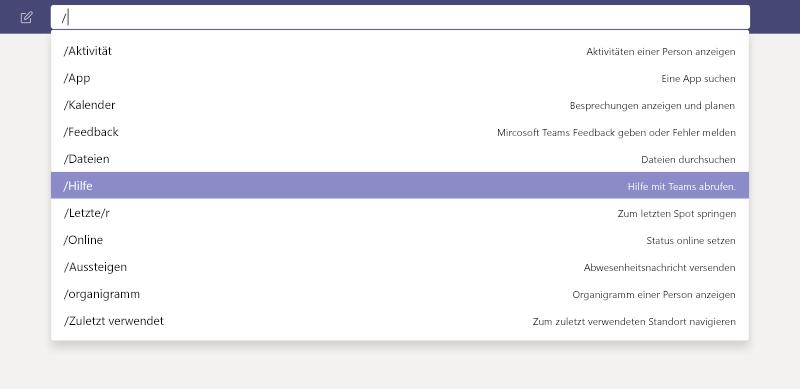Choose the /Zuletzt verwendet command
This screenshot has width=800, height=389.
point(400,321)
